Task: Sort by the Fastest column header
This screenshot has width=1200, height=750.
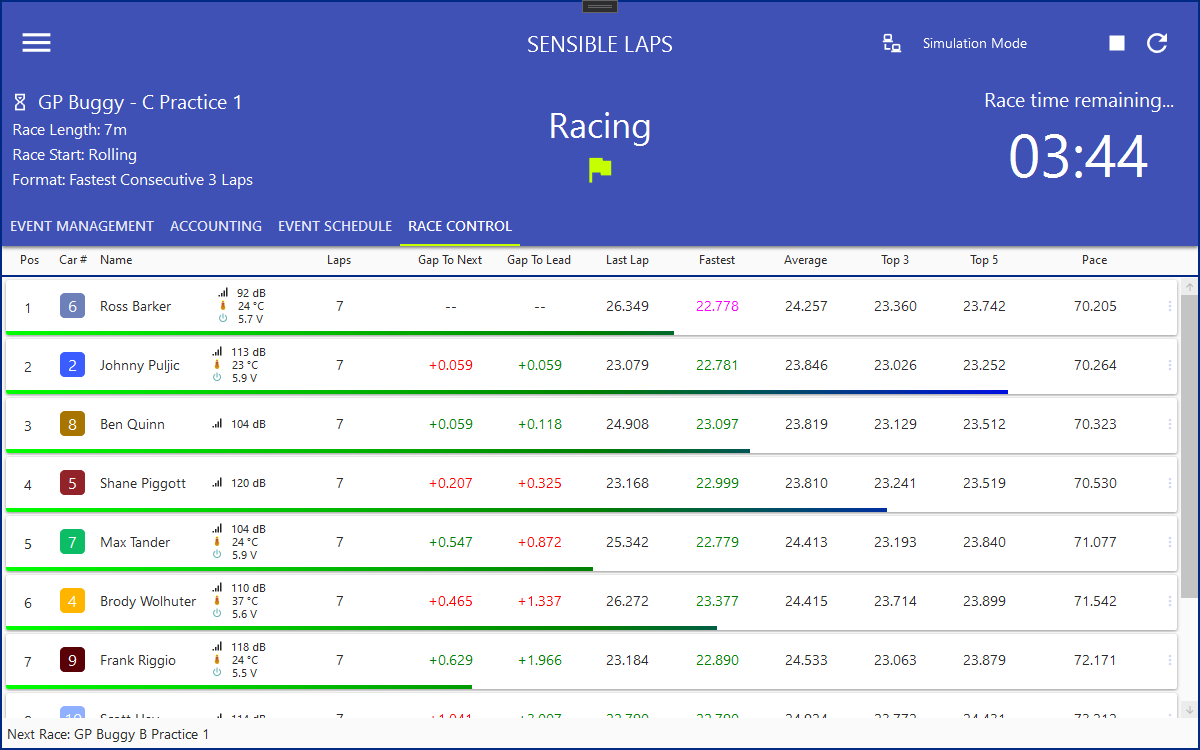Action: [717, 260]
